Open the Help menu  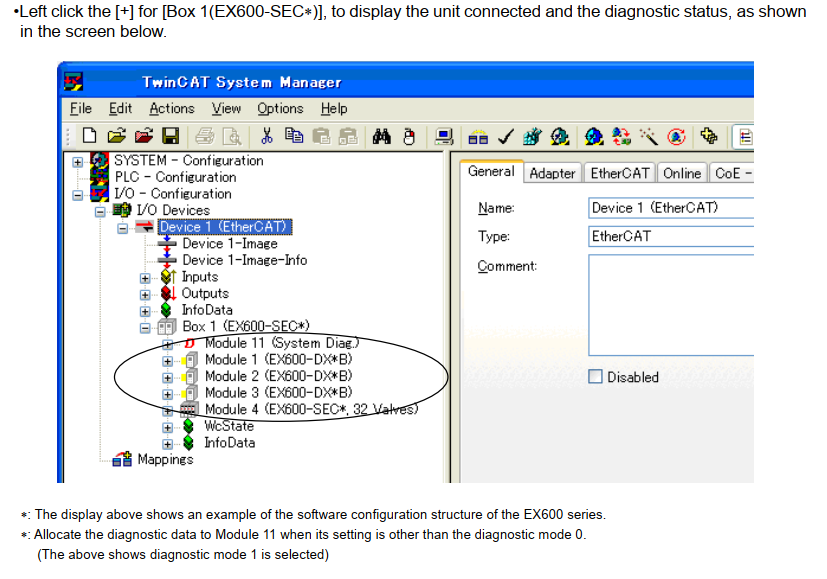click(x=334, y=108)
